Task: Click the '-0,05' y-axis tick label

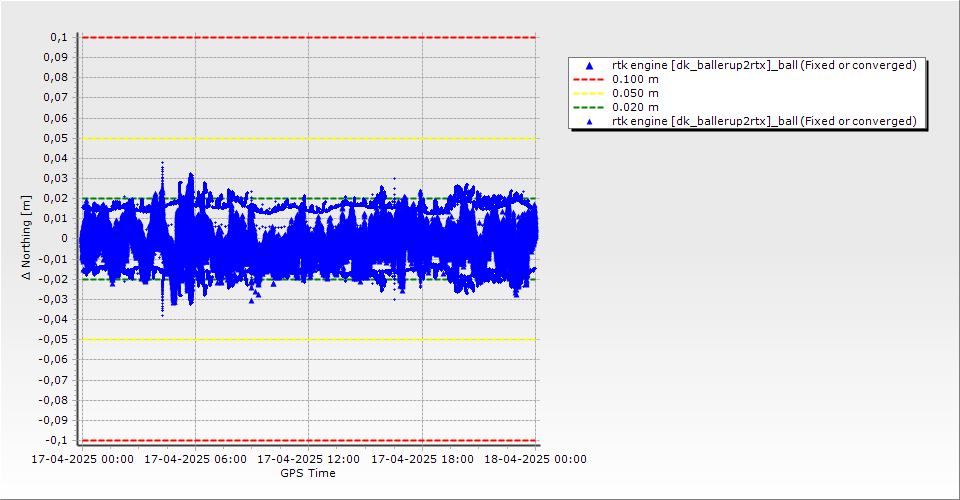Action: pos(53,340)
